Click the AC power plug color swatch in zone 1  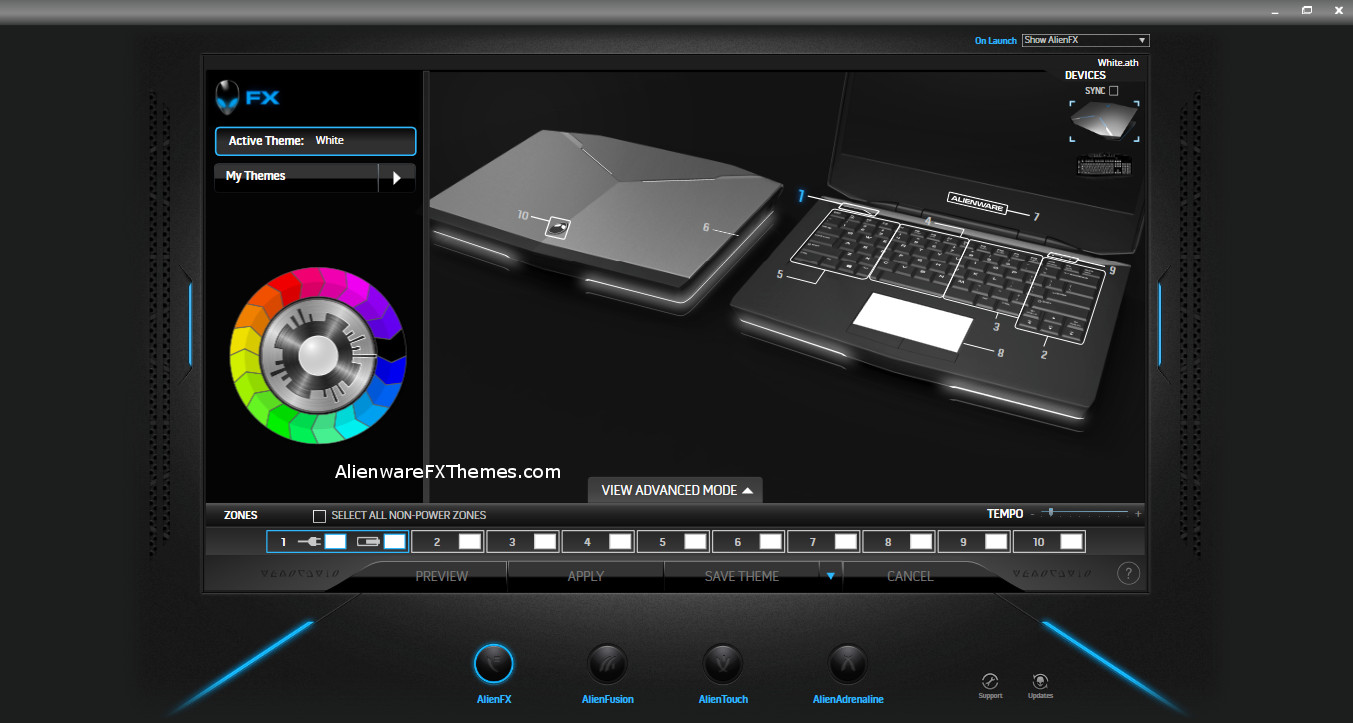click(335, 541)
